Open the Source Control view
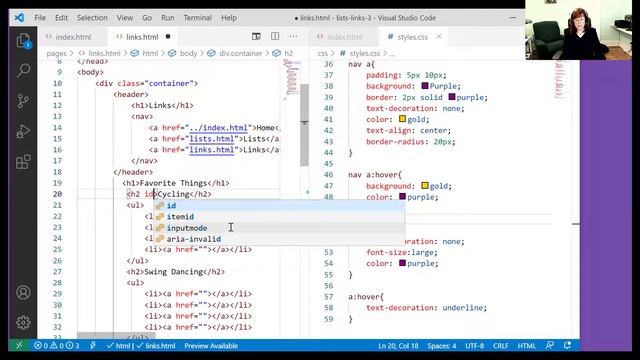 point(23,100)
